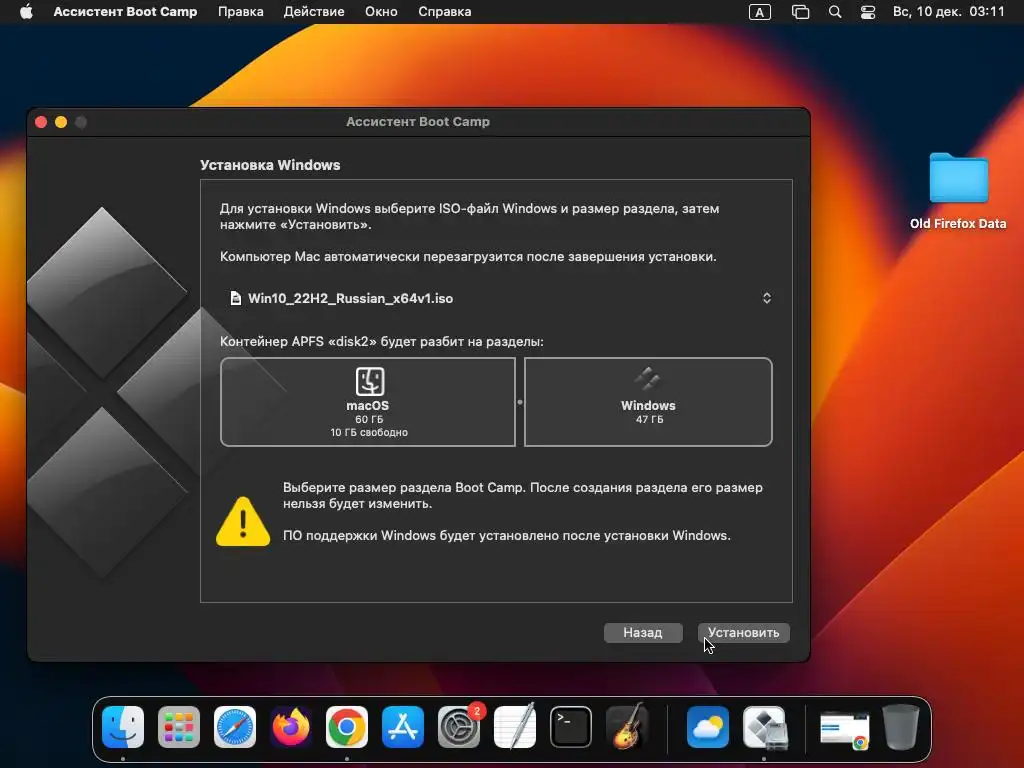Open the Weather app from the Dock
This screenshot has height=768, width=1024.
tap(708, 726)
